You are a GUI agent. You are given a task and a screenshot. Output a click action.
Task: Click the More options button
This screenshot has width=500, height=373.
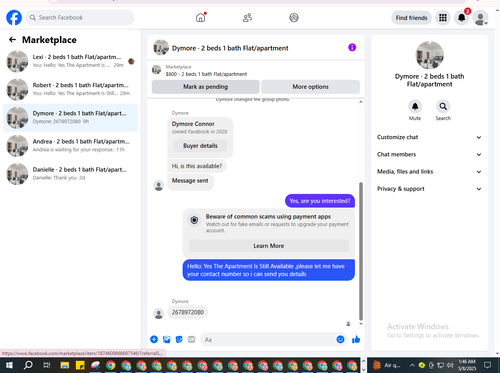[310, 87]
